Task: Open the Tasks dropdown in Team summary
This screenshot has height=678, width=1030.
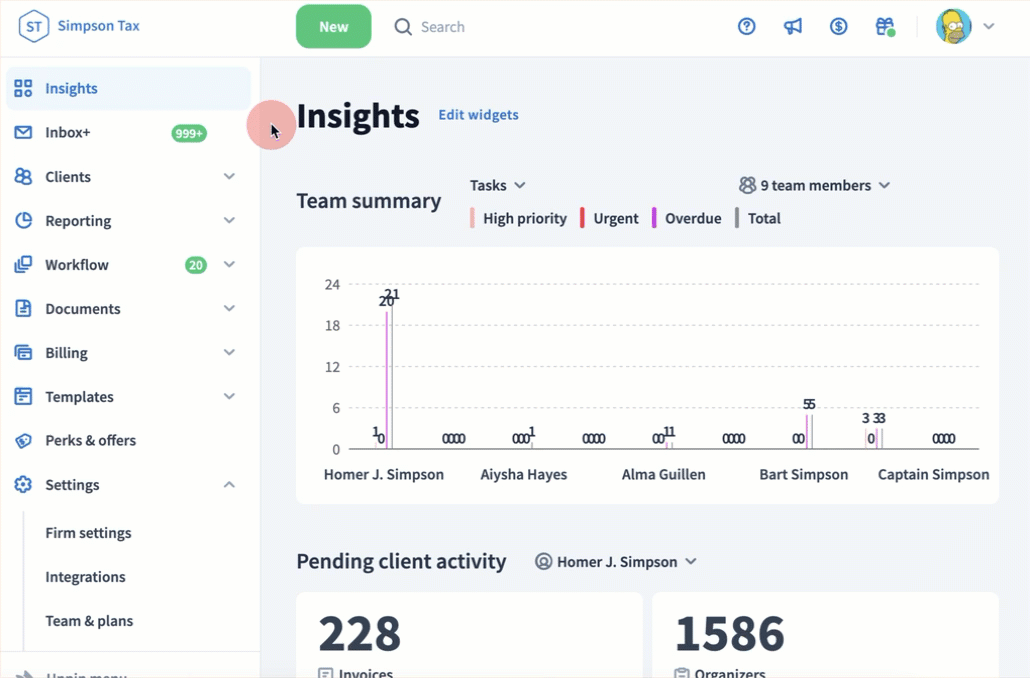Action: tap(498, 185)
